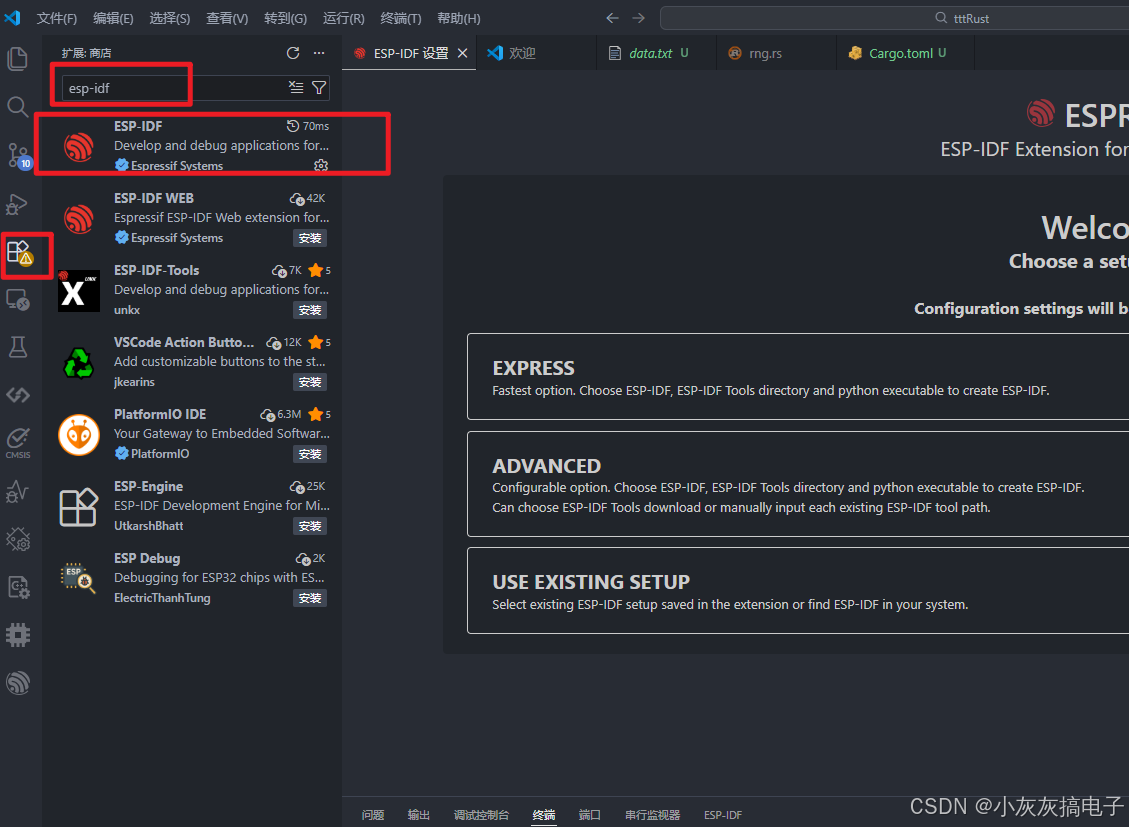Viewport: 1129px width, 827px height.
Task: Install VSCode Action Buttons extension
Action: tap(310, 382)
